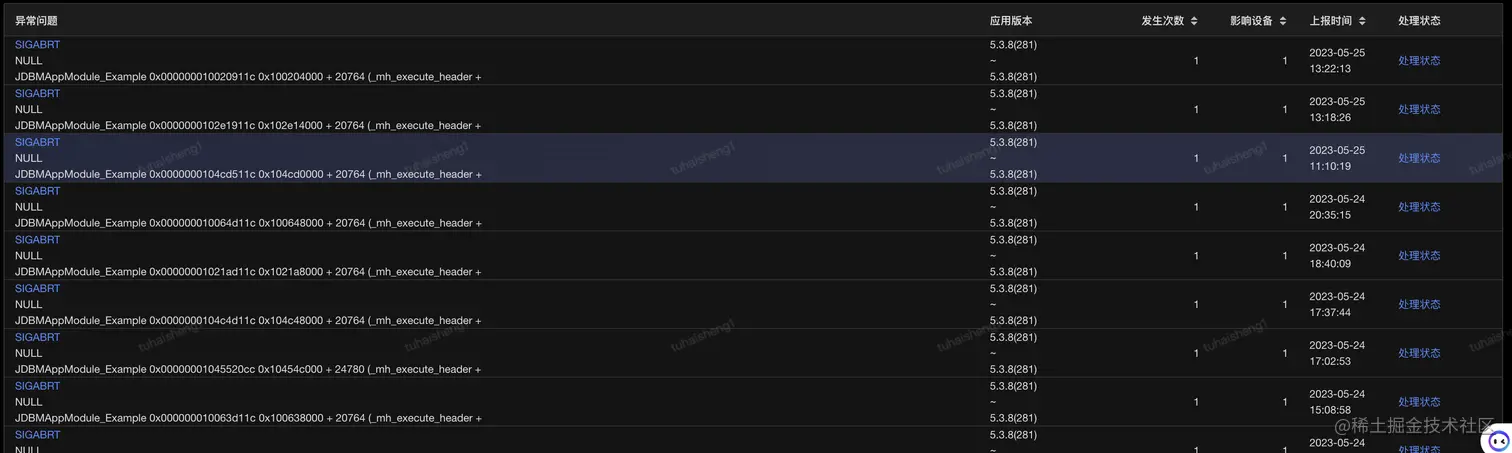Image resolution: width=1512 pixels, height=453 pixels.
Task: Click 处理状态 link for 13:18:26 crash
Action: pyautogui.click(x=1419, y=109)
